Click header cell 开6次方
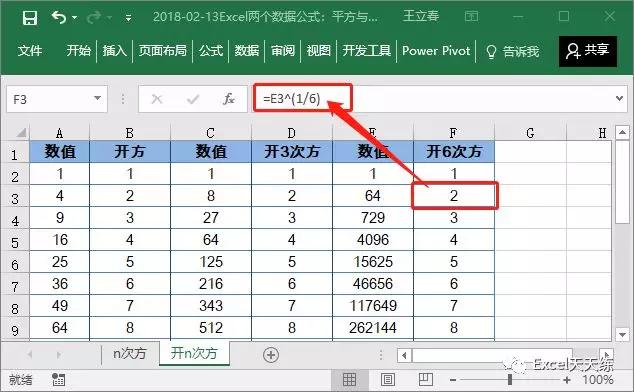 (454, 152)
